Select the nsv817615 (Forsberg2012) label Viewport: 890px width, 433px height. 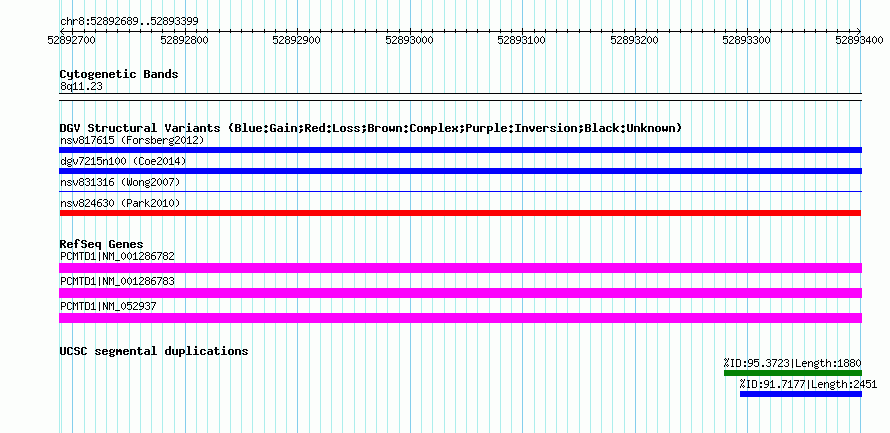pyautogui.click(x=132, y=140)
